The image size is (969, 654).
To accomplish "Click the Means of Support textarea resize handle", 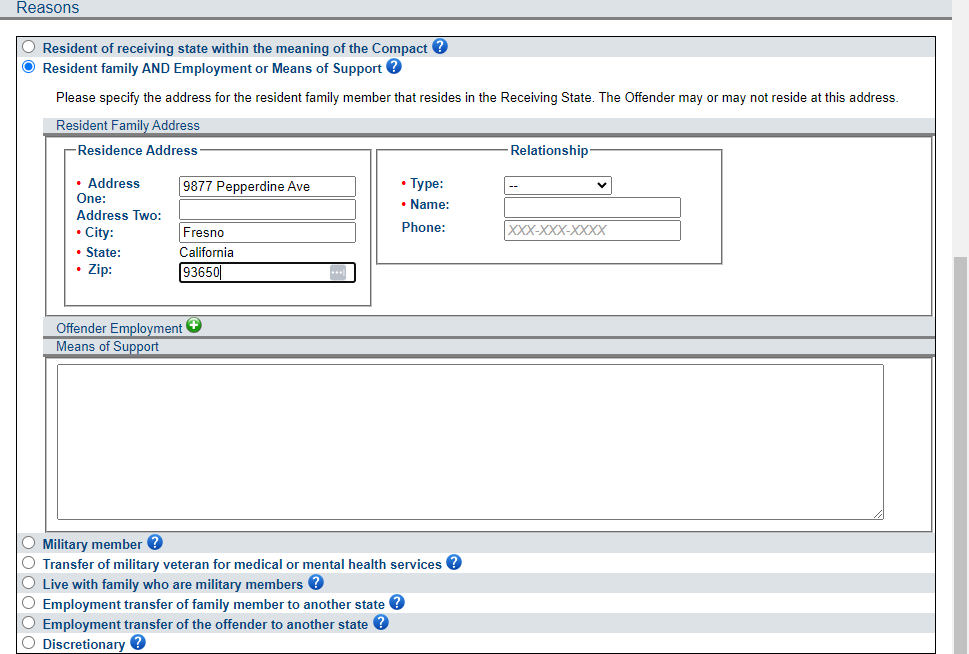I will click(878, 514).
